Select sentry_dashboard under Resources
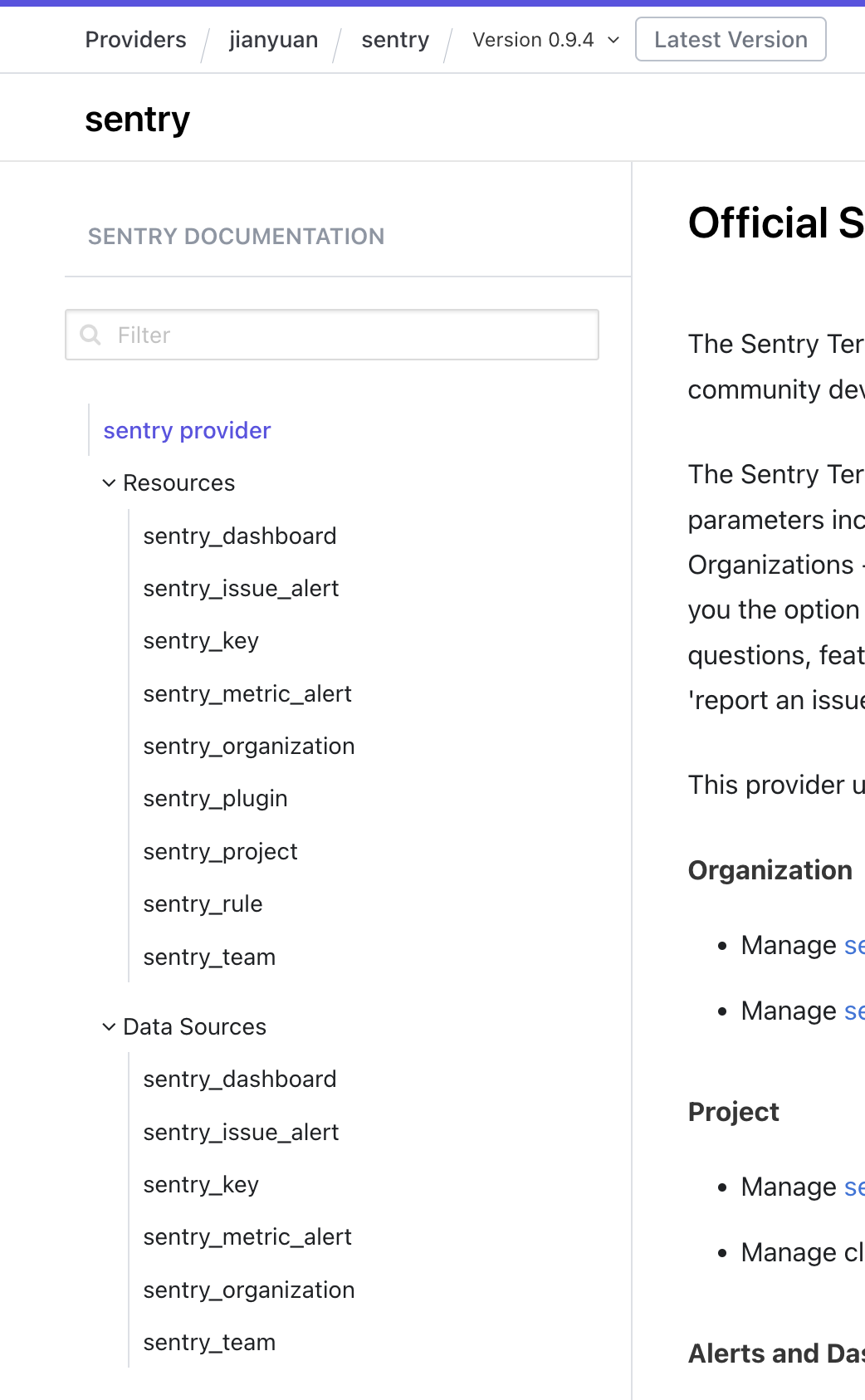The width and height of the screenshot is (865, 1400). tap(240, 536)
